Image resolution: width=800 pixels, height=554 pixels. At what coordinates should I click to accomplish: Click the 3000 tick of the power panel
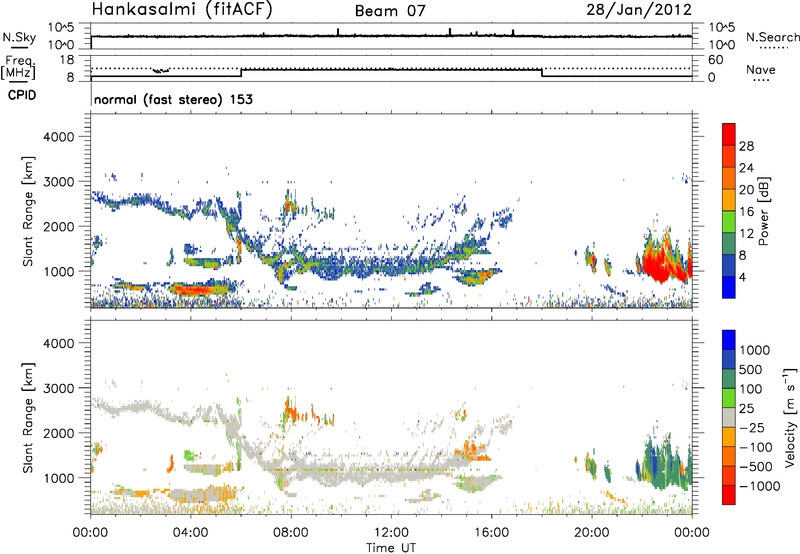tap(58, 182)
